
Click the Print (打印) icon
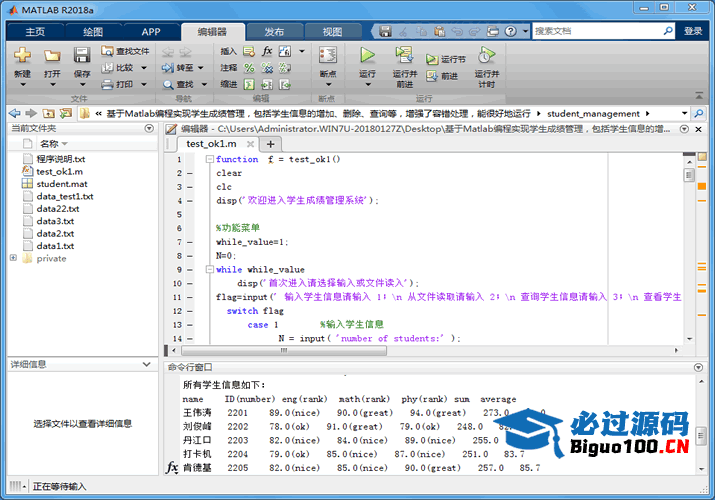(x=107, y=84)
